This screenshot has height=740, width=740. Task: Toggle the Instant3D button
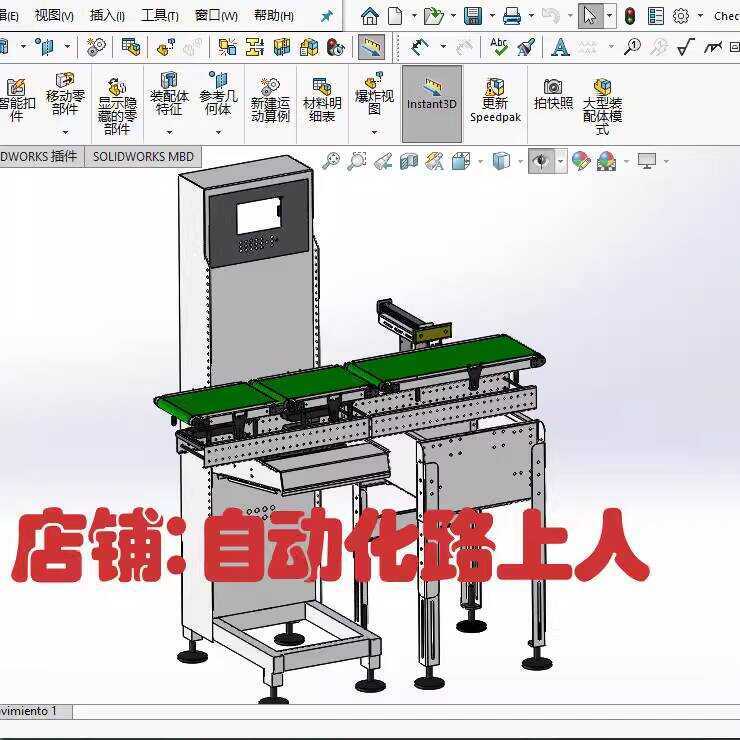tap(432, 103)
